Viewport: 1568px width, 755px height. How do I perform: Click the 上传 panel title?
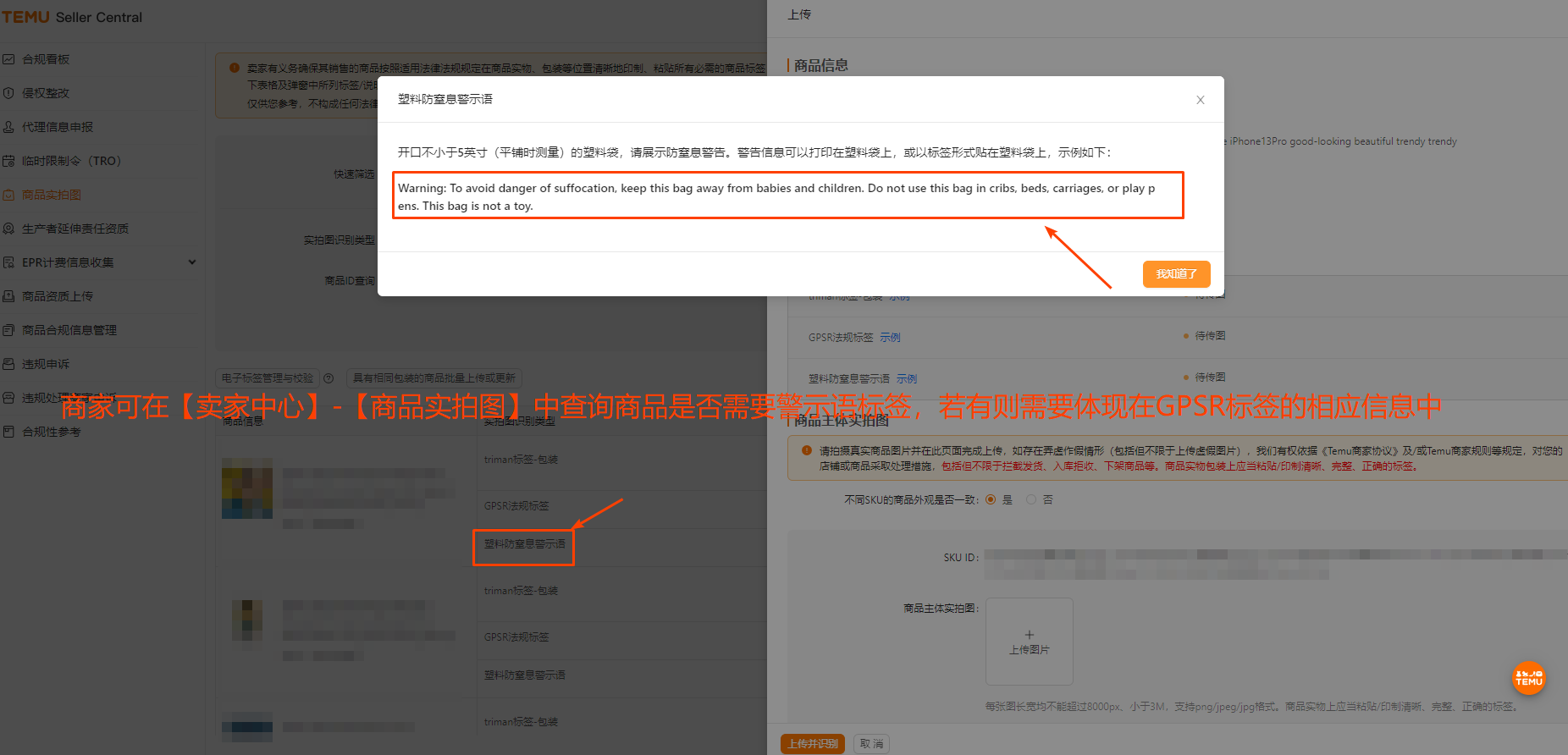point(799,14)
